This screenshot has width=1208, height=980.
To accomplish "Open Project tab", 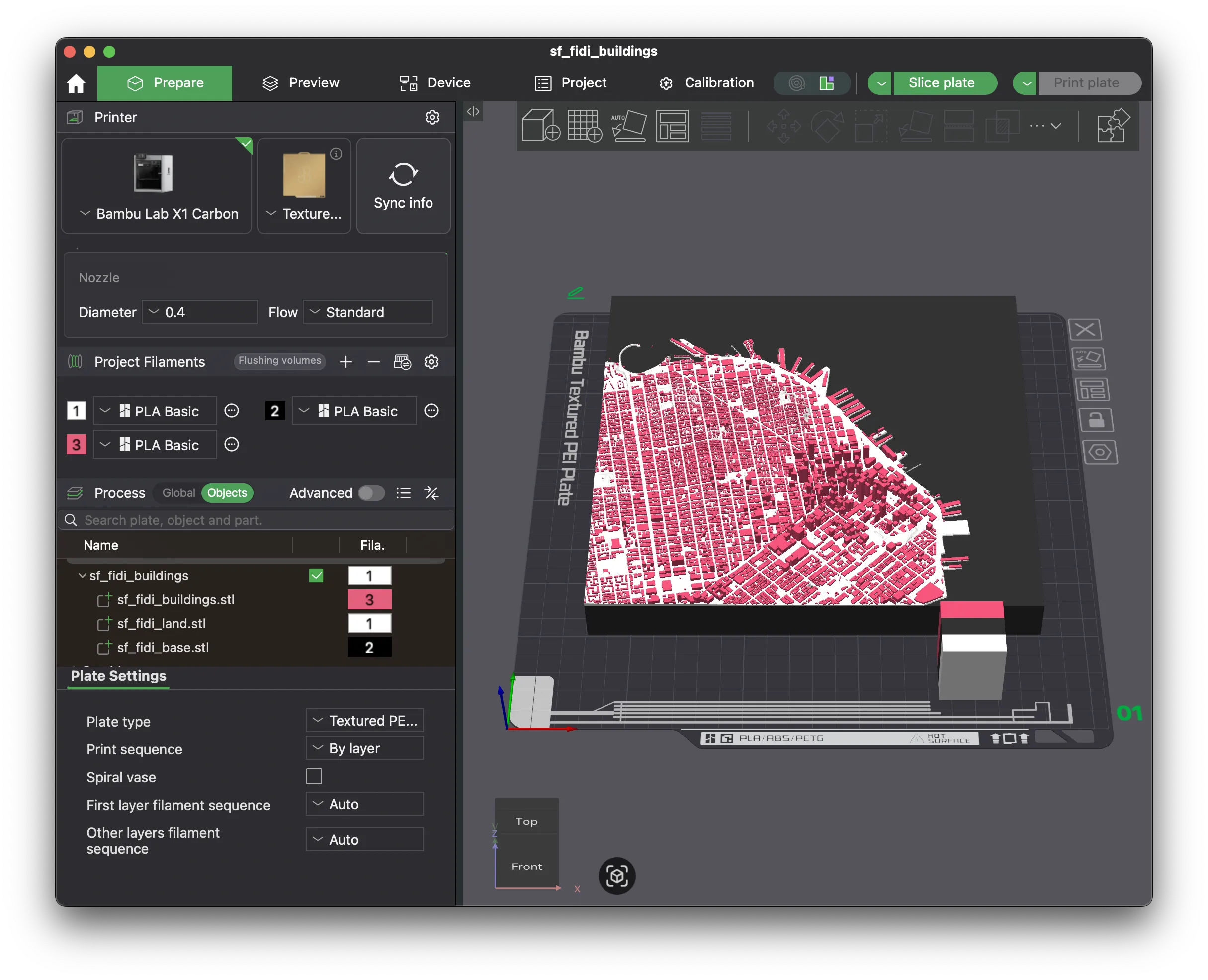I will (571, 83).
